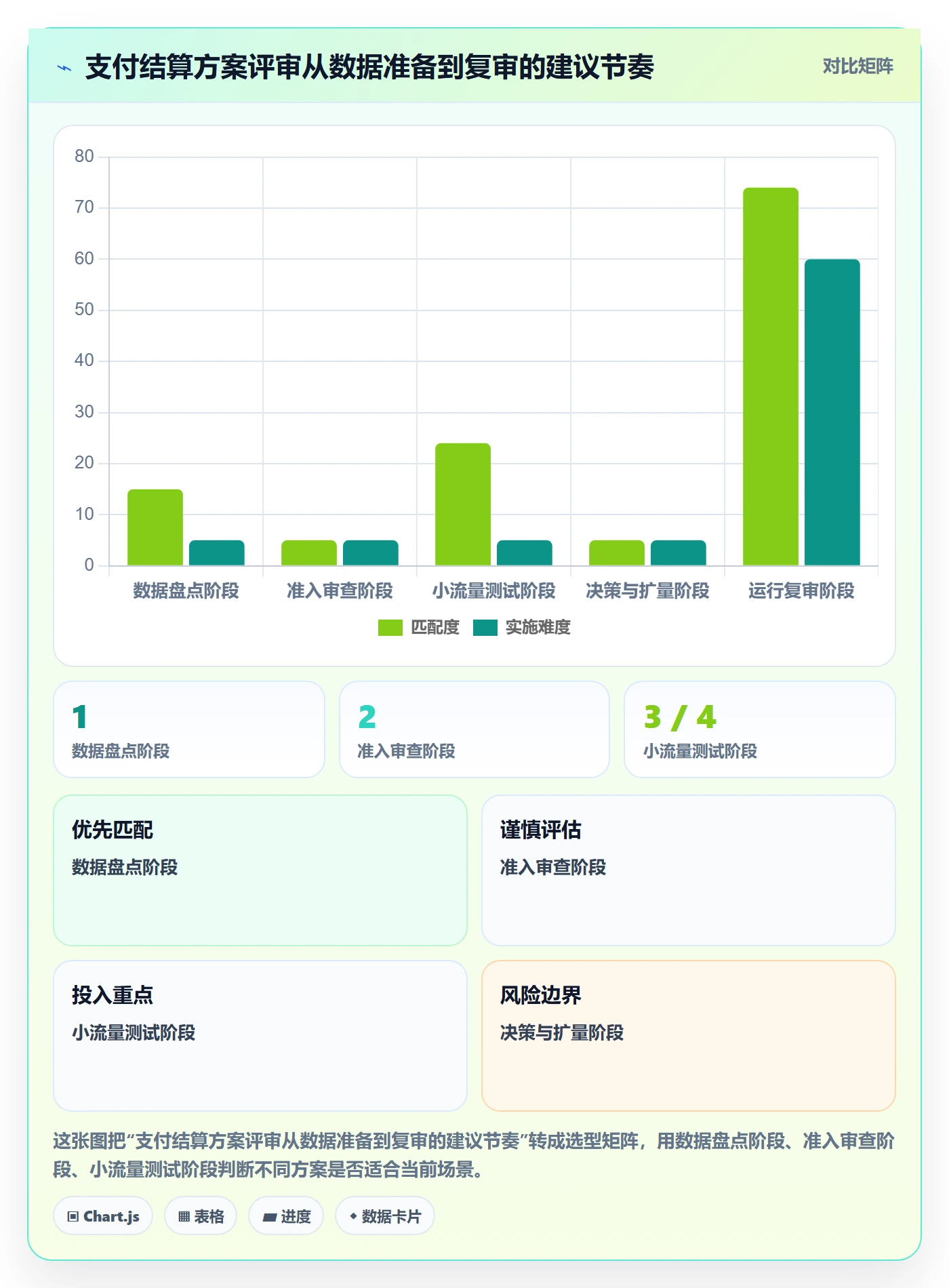This screenshot has height=1288, width=949.
Task: Click the 决策与扩量阶段 x-axis label
Action: click(x=647, y=591)
